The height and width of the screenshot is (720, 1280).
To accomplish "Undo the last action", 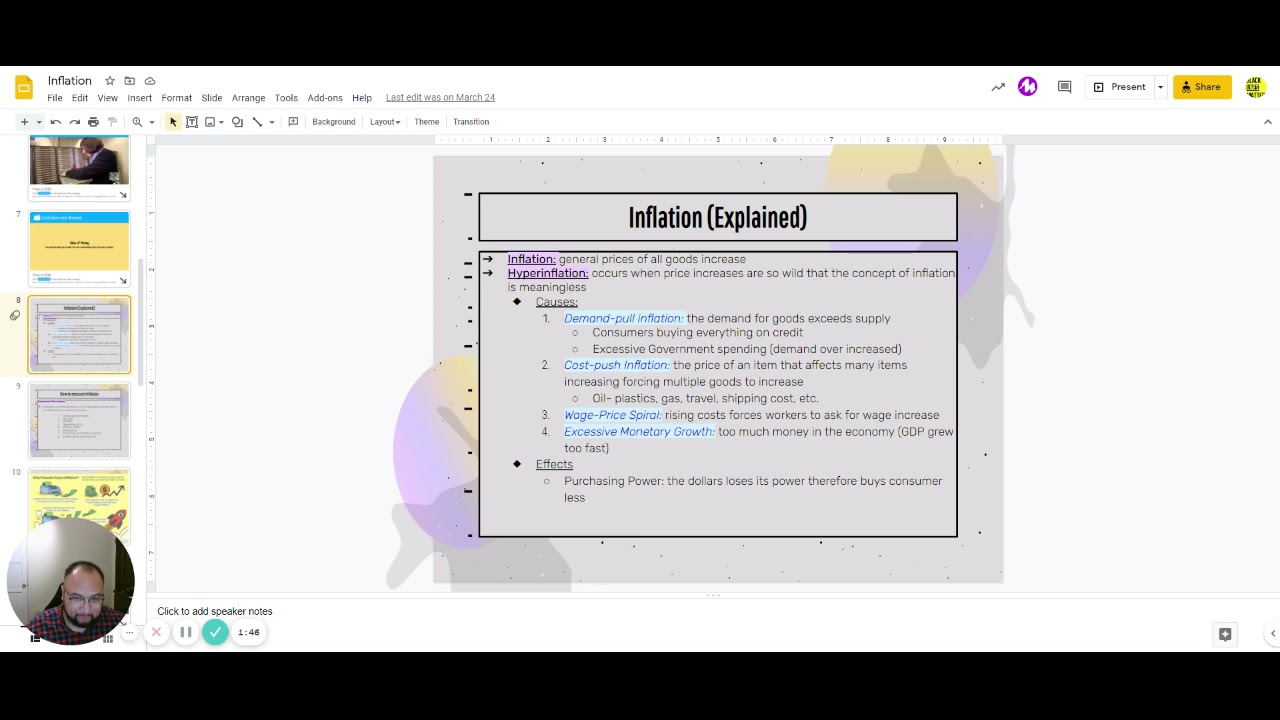I will (x=56, y=122).
